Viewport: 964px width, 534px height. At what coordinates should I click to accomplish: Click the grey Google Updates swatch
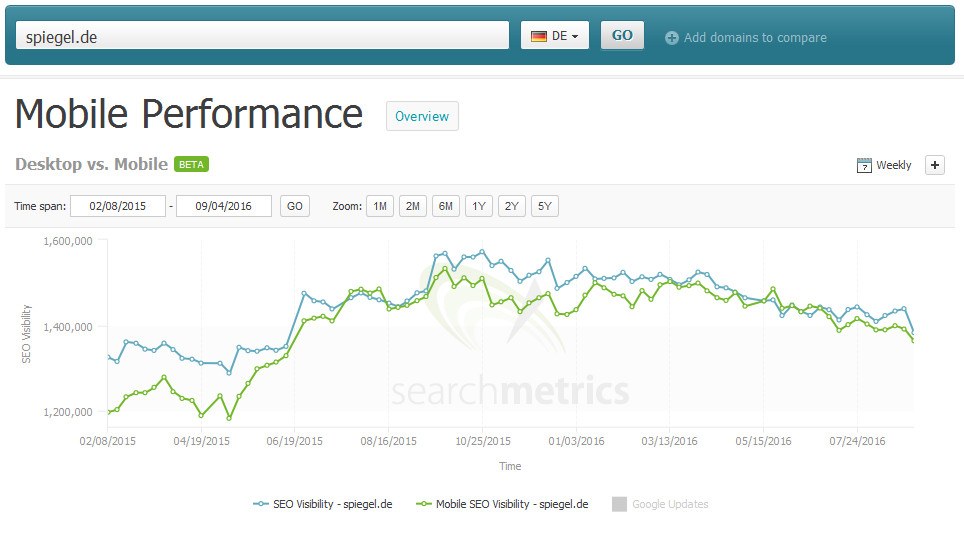[620, 504]
